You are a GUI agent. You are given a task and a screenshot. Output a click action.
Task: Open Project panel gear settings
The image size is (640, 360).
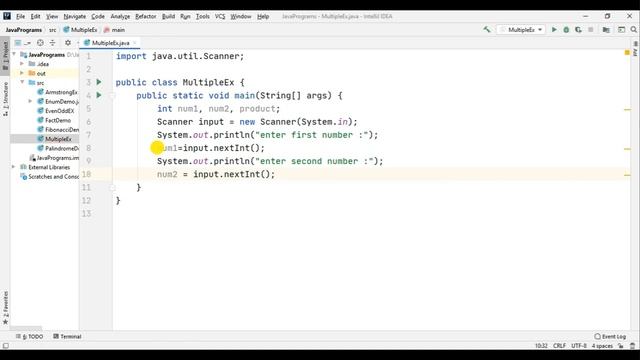click(68, 42)
